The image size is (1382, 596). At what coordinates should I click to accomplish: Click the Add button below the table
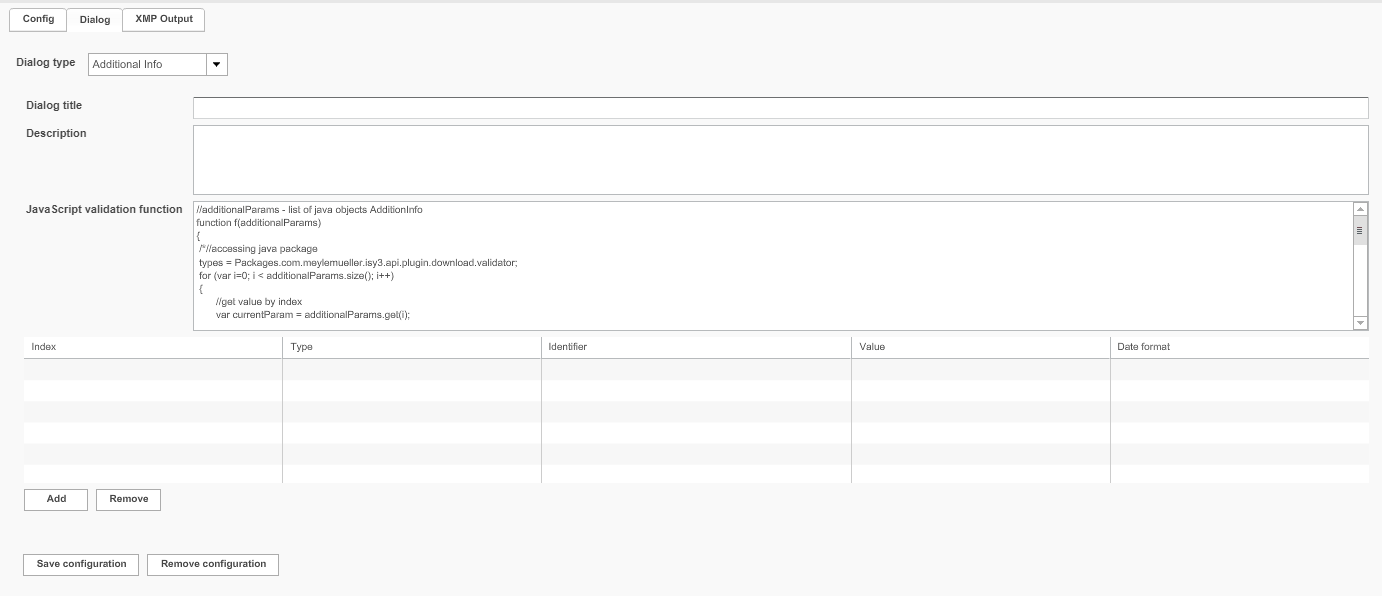55,499
